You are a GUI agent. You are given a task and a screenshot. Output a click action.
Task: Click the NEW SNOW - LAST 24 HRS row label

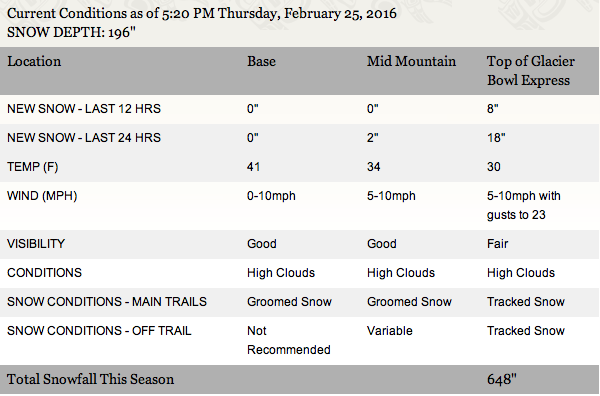point(84,138)
